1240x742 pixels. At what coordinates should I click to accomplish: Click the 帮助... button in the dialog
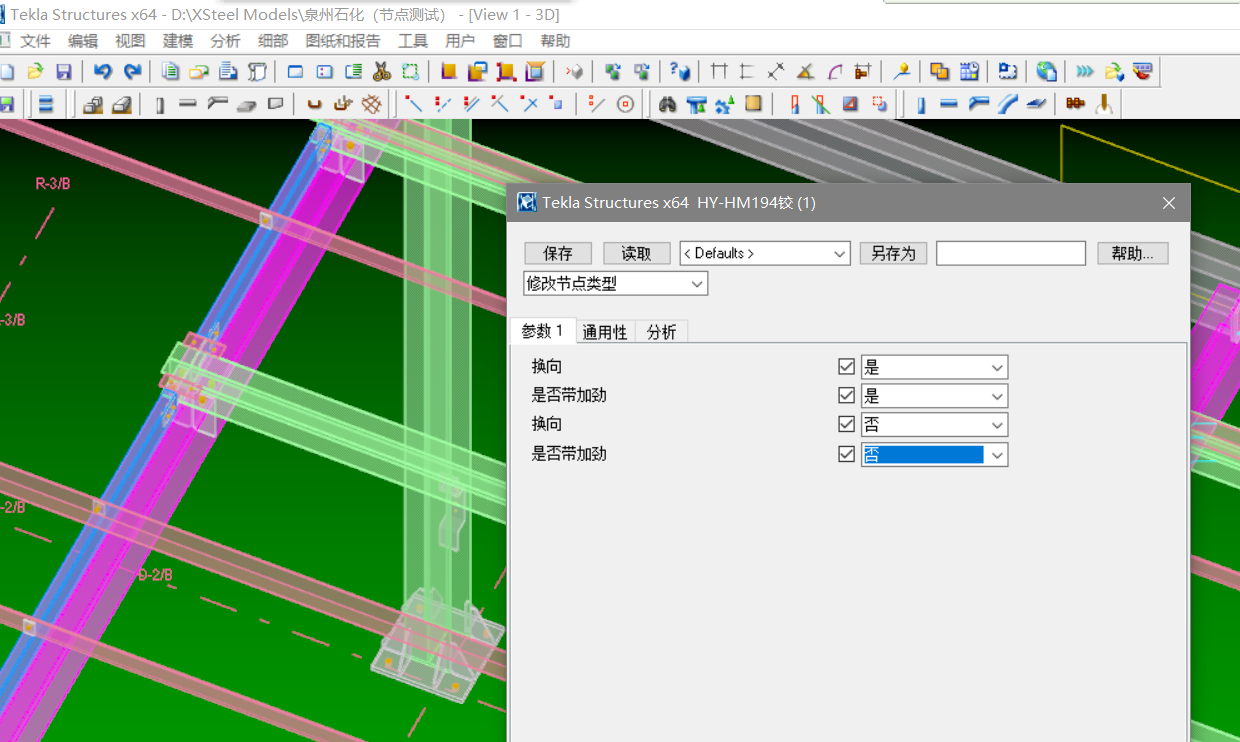[x=1132, y=253]
